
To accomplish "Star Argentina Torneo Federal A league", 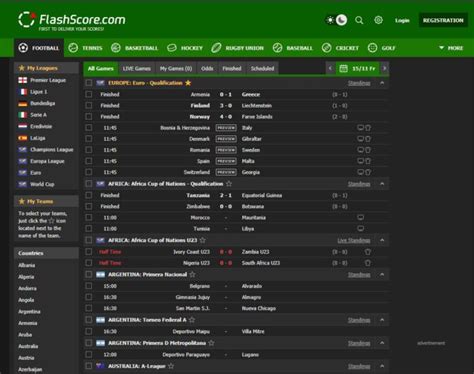I will point(192,320).
